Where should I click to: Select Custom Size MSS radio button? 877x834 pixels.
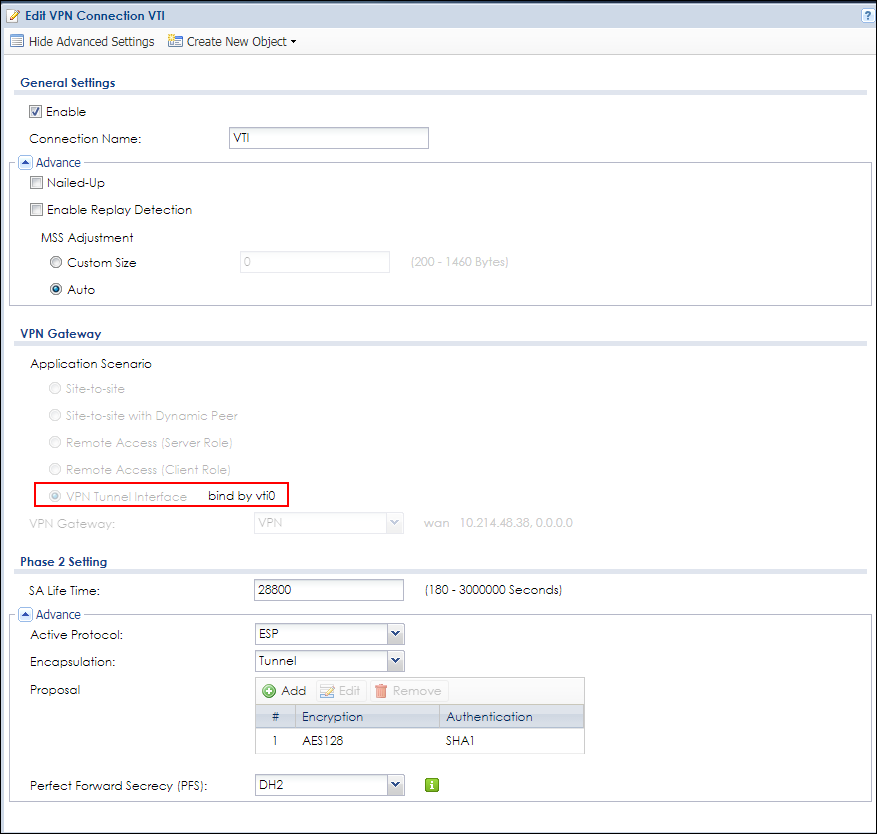[x=56, y=263]
